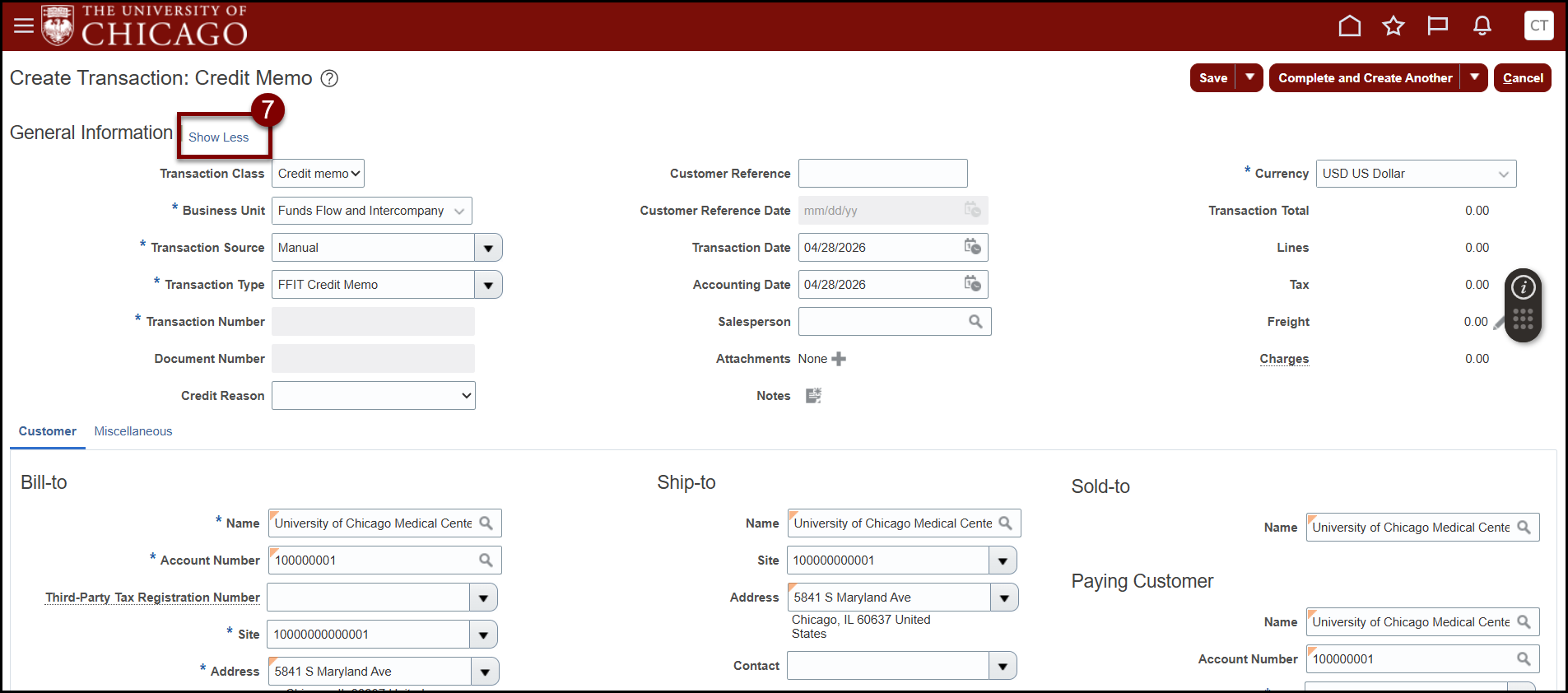Add an attachment with plus icon

(x=839, y=359)
